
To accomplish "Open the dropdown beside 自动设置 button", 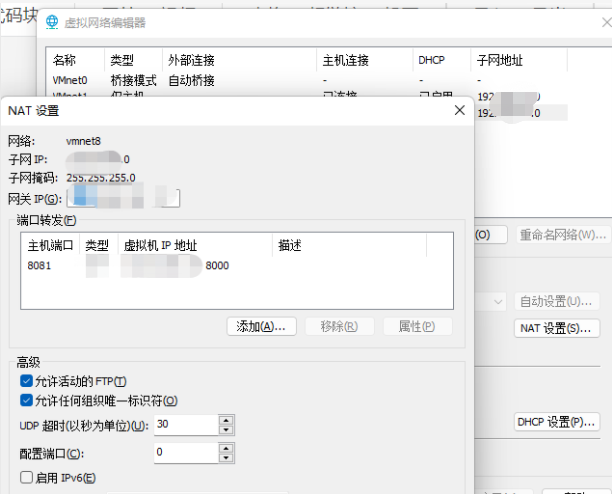I will click(498, 301).
